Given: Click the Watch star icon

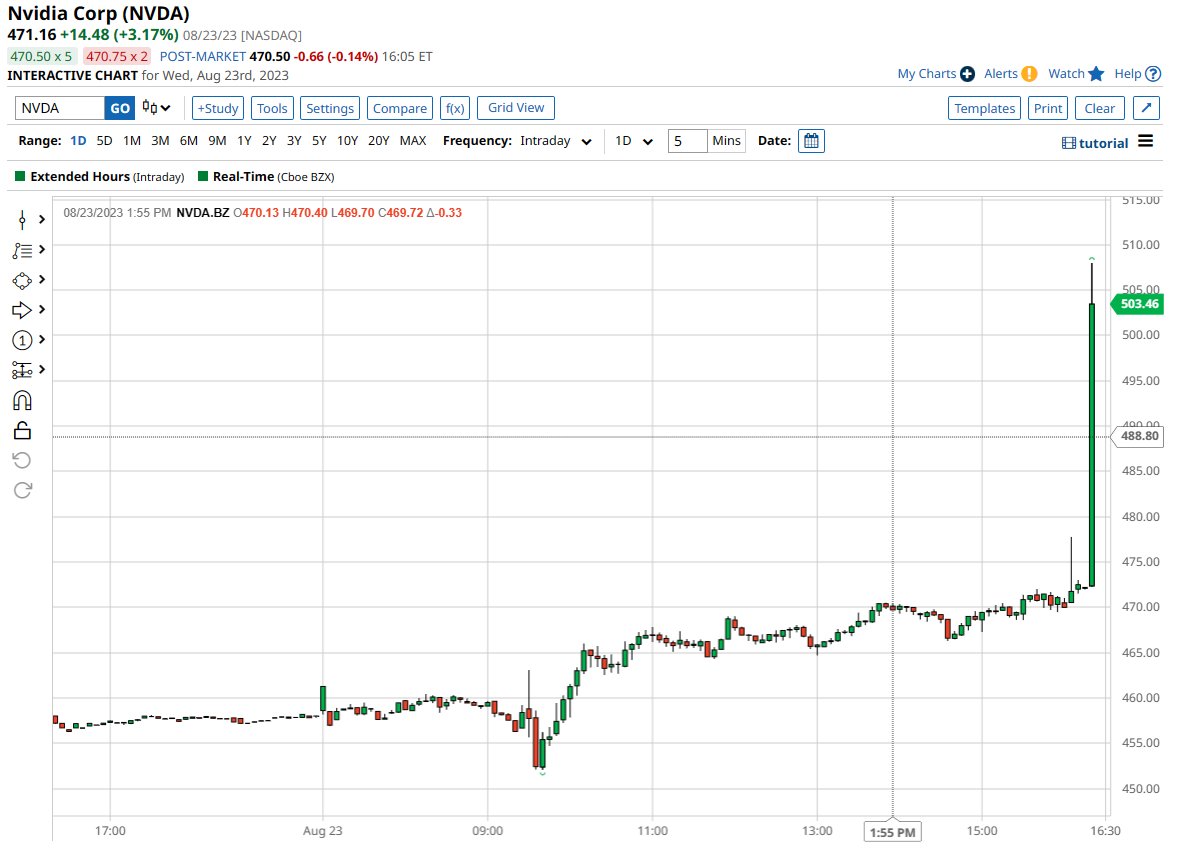Looking at the screenshot, I should click(x=1096, y=74).
